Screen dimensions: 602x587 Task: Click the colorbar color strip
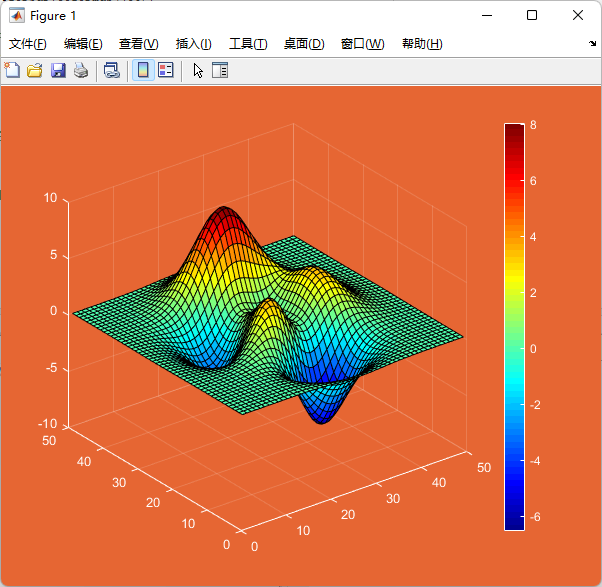[x=514, y=327]
